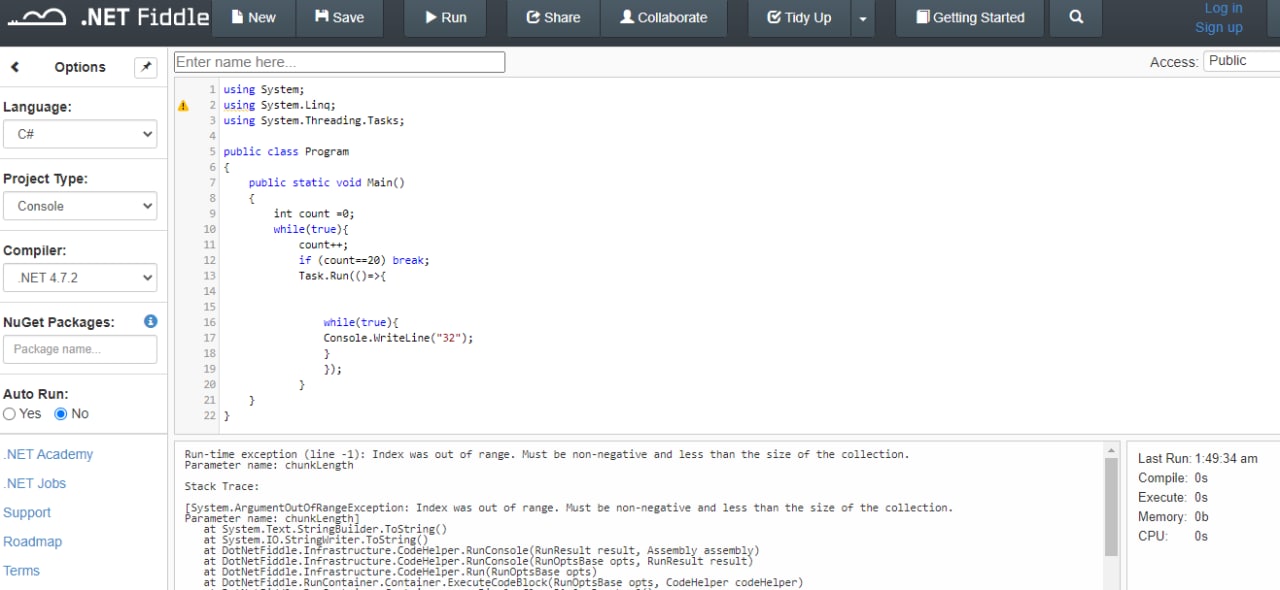Collapse the Options panel with back chevron
The width and height of the screenshot is (1280, 590).
click(x=15, y=67)
